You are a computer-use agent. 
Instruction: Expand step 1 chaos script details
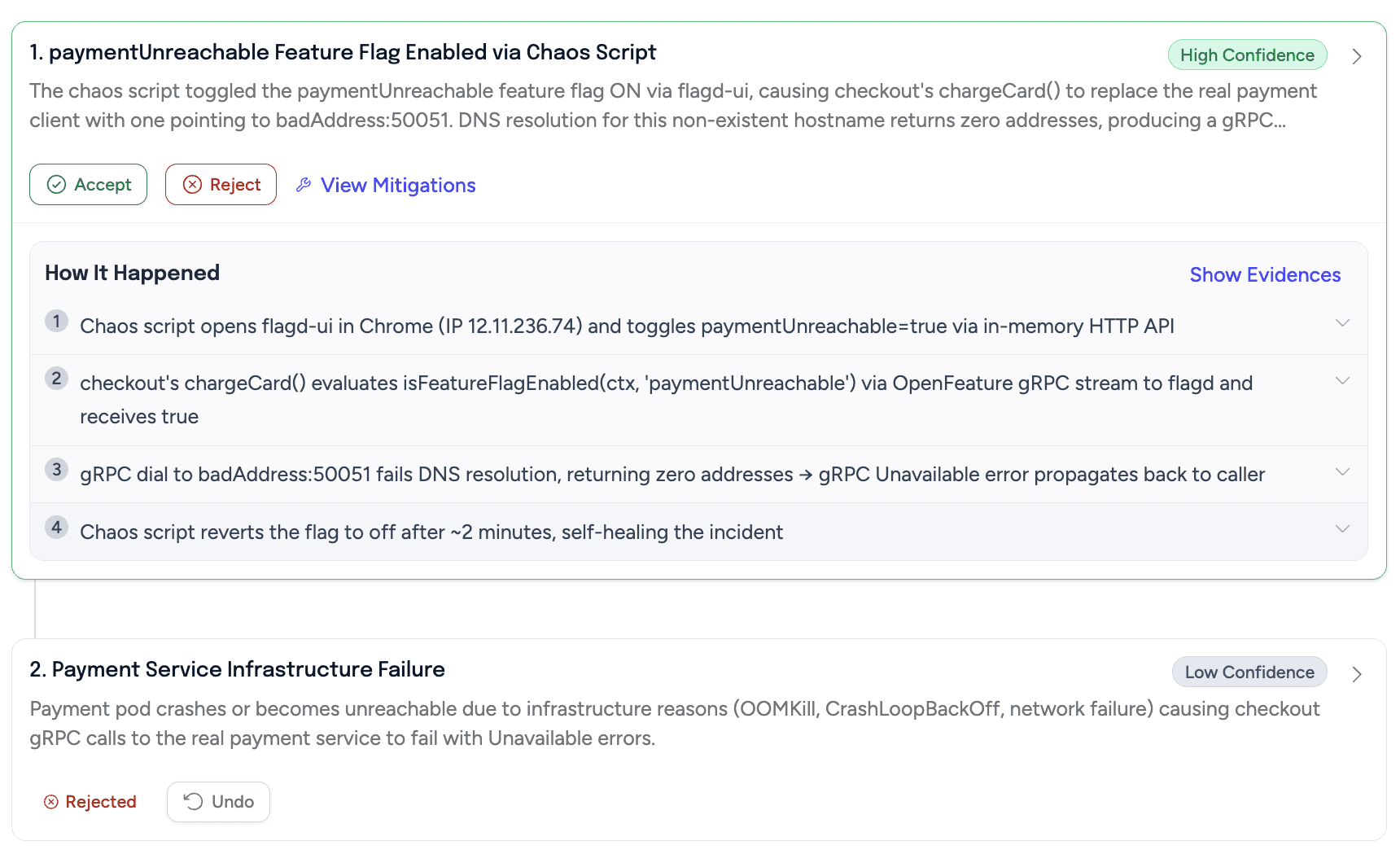1342,323
